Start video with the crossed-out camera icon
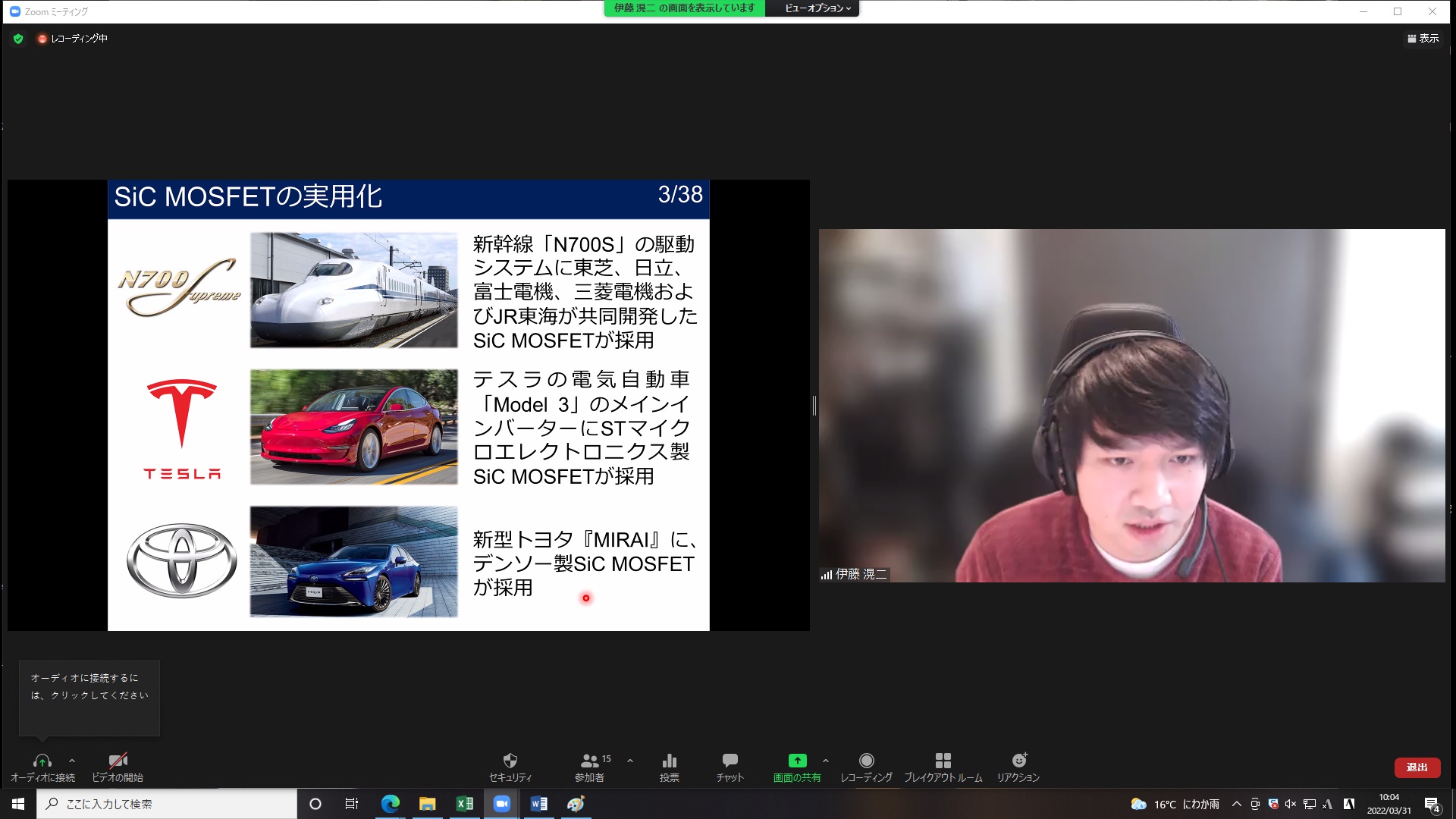This screenshot has height=819, width=1456. click(118, 761)
